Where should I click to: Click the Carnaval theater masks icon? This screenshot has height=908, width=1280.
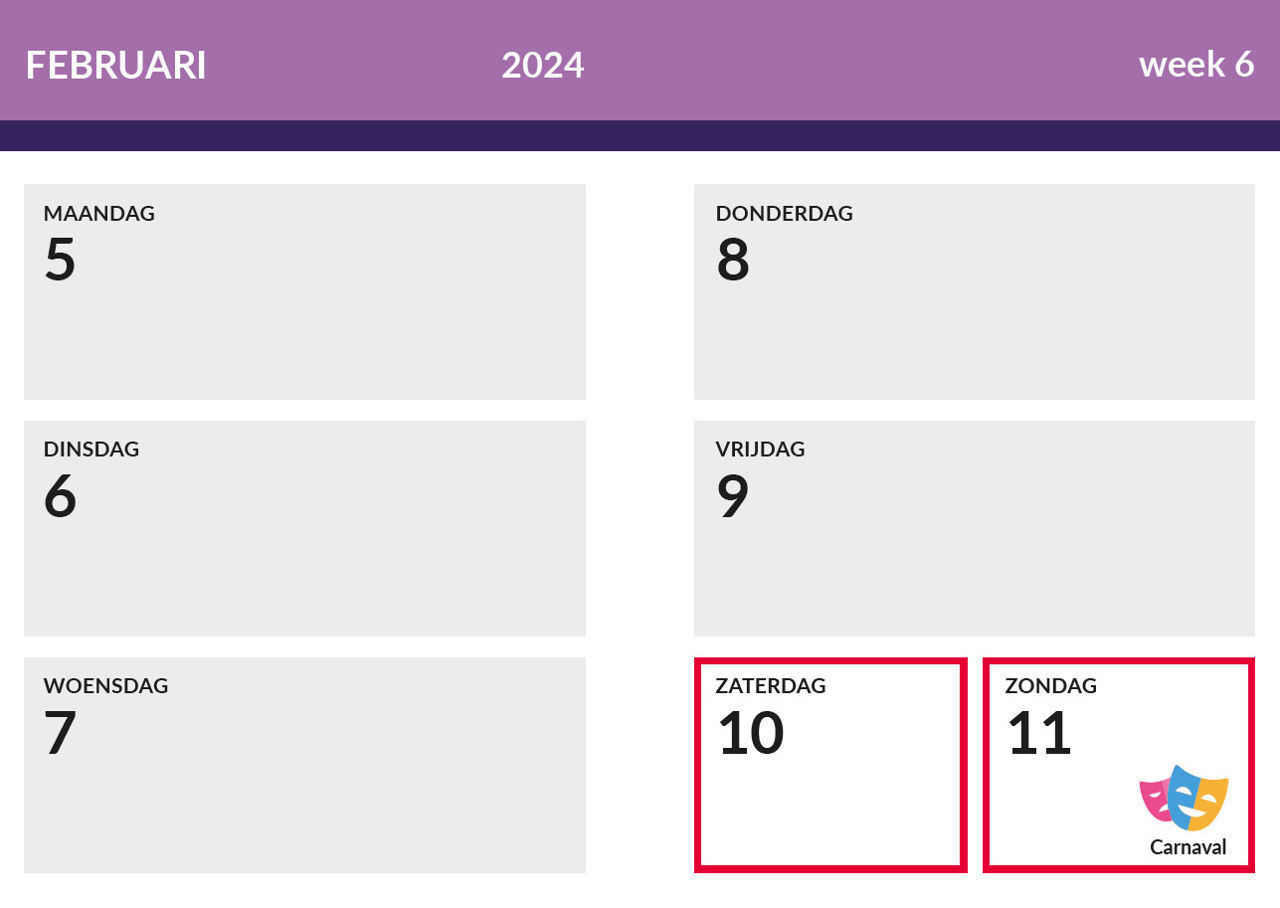click(1184, 798)
